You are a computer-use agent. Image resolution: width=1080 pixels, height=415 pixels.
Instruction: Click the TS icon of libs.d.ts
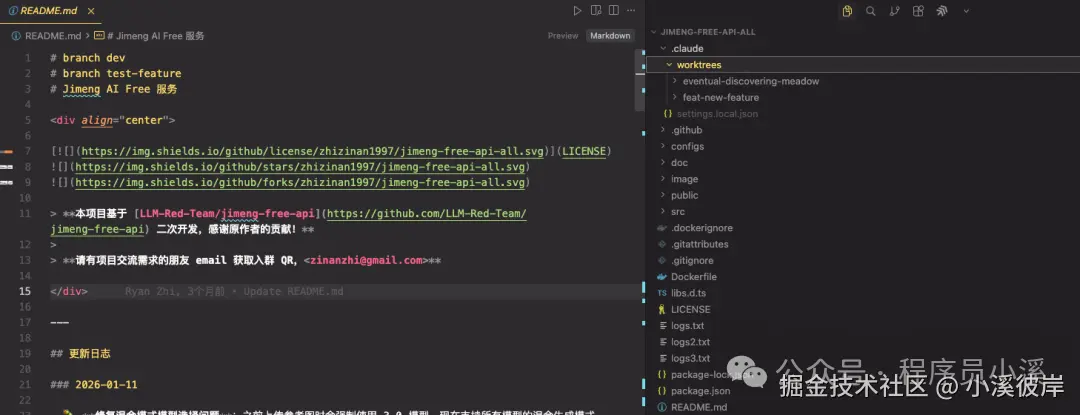pos(662,293)
